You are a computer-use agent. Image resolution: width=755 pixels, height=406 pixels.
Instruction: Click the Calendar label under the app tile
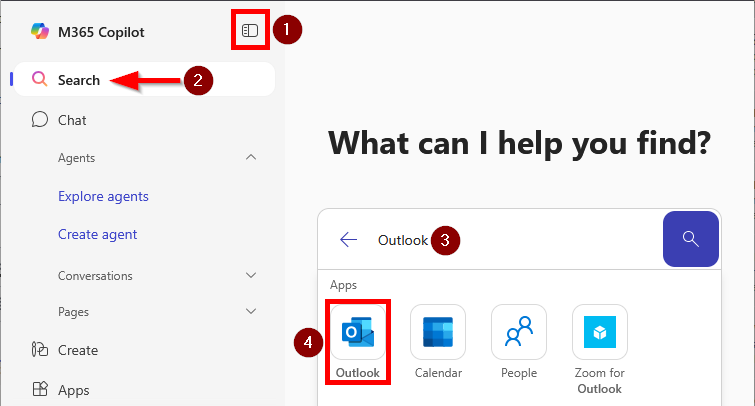pyautogui.click(x=438, y=373)
